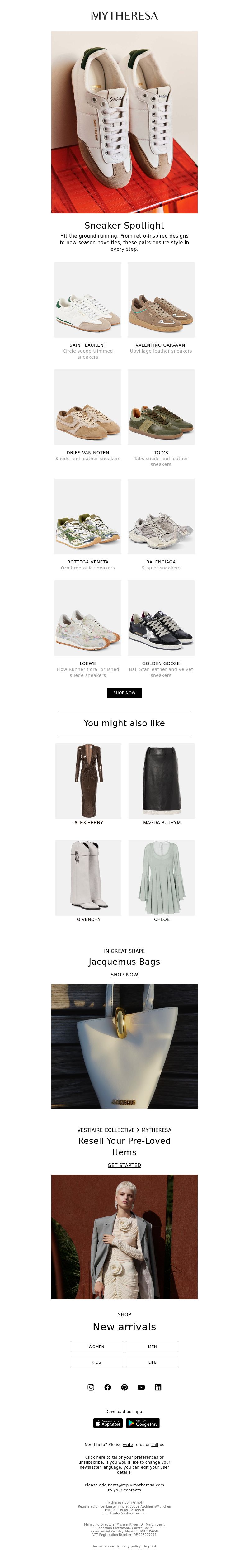
Task: Click the Mytheresa logo at top
Action: (124, 16)
